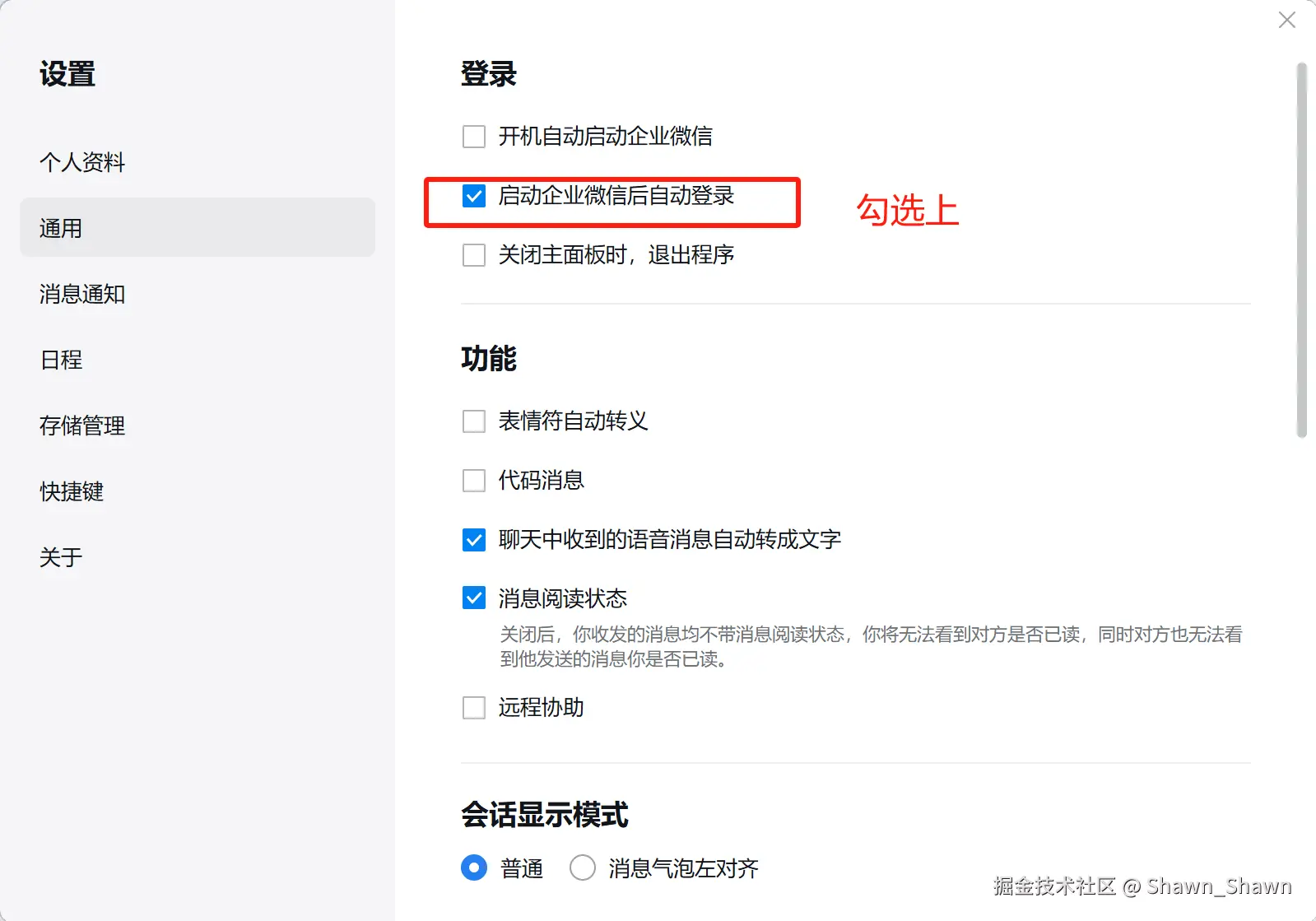Click the 会话显示模式 heading

545,815
